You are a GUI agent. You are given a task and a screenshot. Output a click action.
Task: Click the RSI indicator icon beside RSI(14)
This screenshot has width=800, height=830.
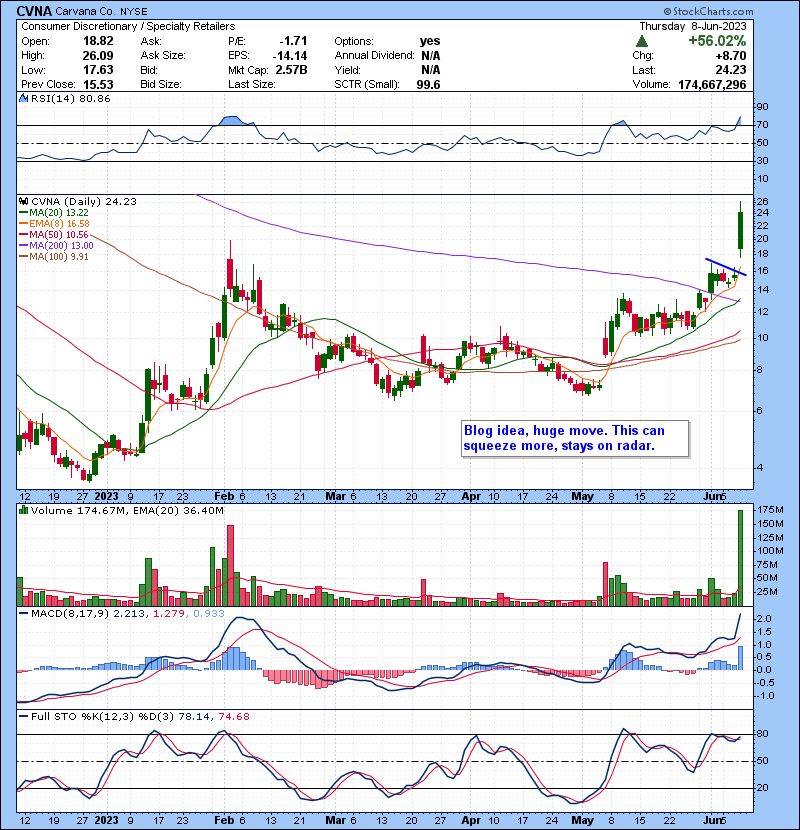(23, 98)
